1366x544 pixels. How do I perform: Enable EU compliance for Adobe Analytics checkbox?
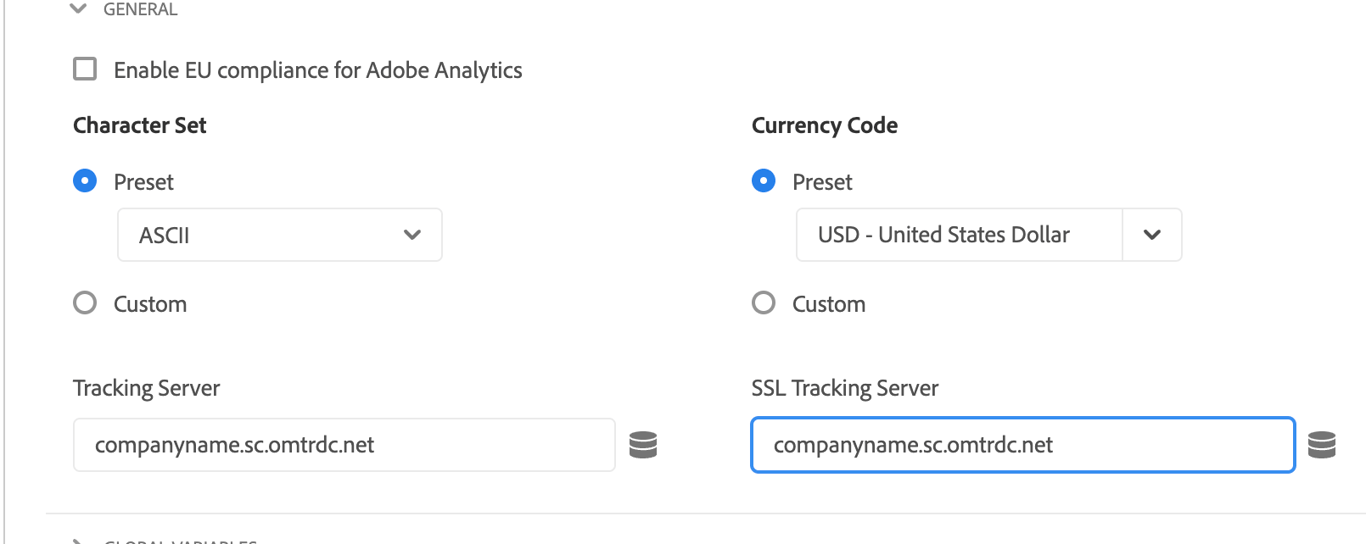pyautogui.click(x=86, y=70)
